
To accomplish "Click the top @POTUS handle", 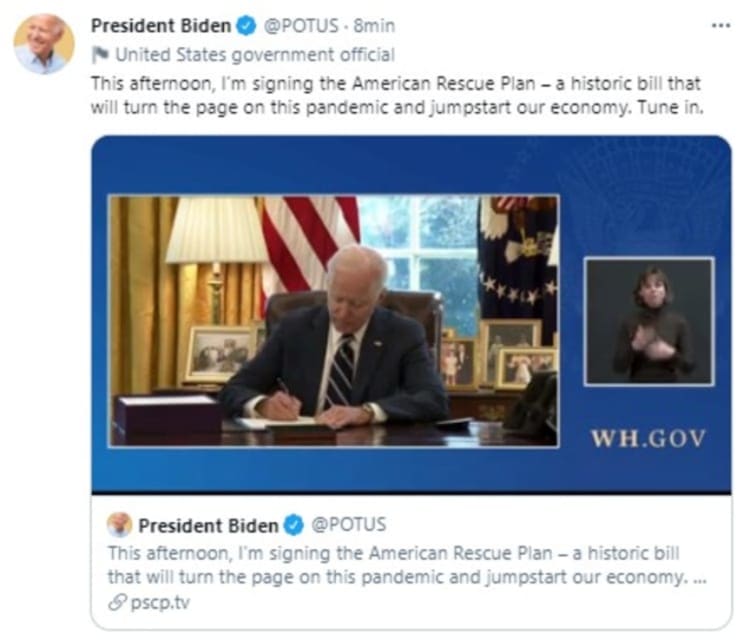I will point(301,26).
